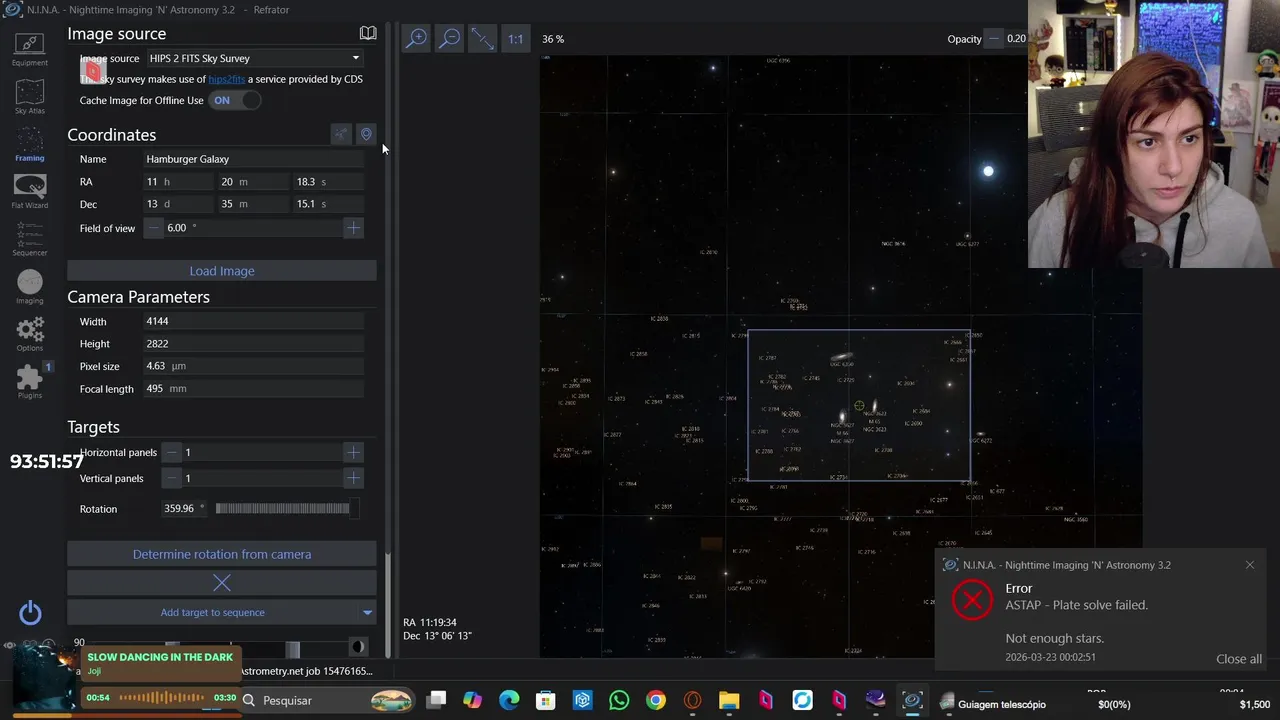The image size is (1280, 720).
Task: Open Guiagem telescópio taskbar window
Action: (992, 704)
